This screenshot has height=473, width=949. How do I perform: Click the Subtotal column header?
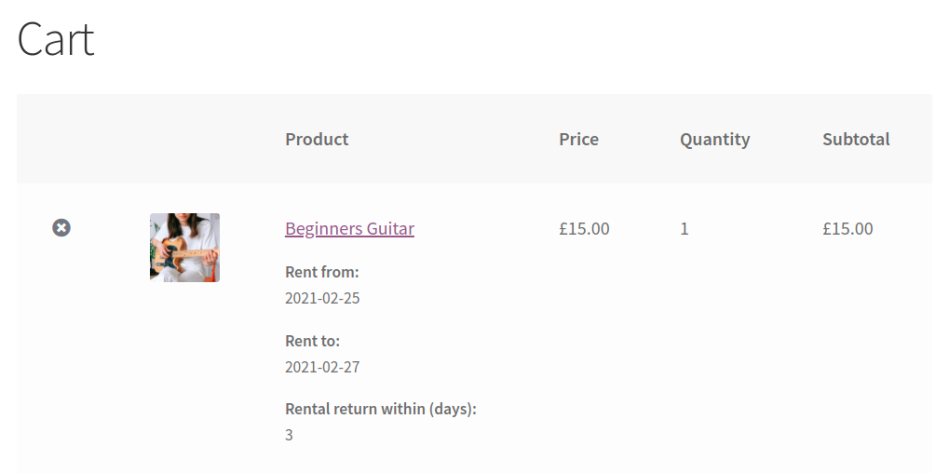click(855, 139)
